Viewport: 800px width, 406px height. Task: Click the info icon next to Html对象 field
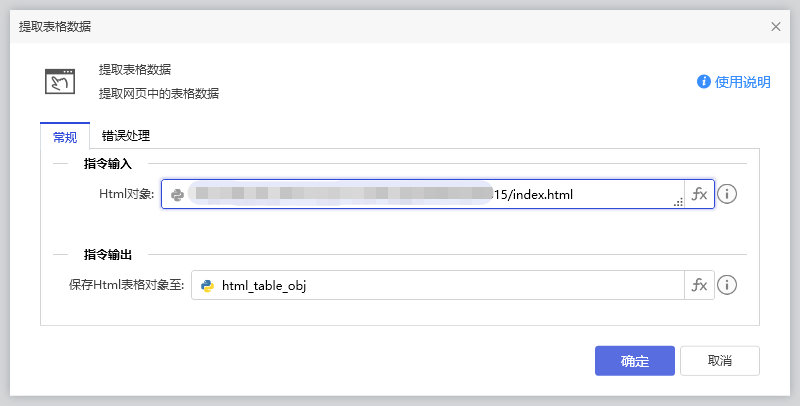click(728, 194)
